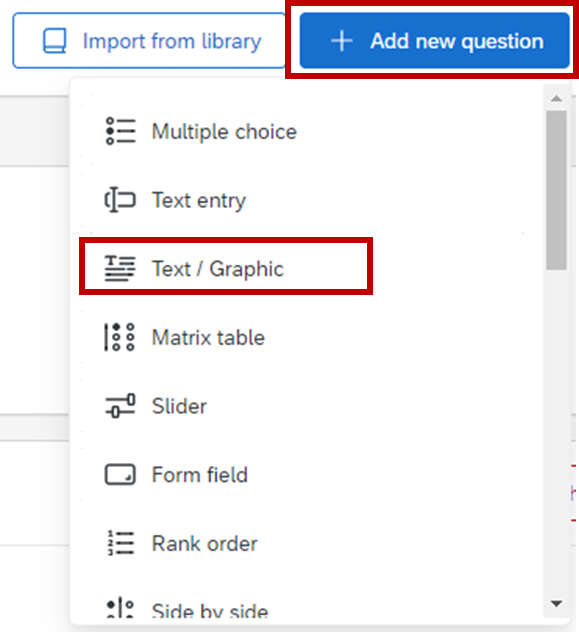This screenshot has height=632, width=579.
Task: Click the Matrix table dots icon
Action: (x=120, y=337)
